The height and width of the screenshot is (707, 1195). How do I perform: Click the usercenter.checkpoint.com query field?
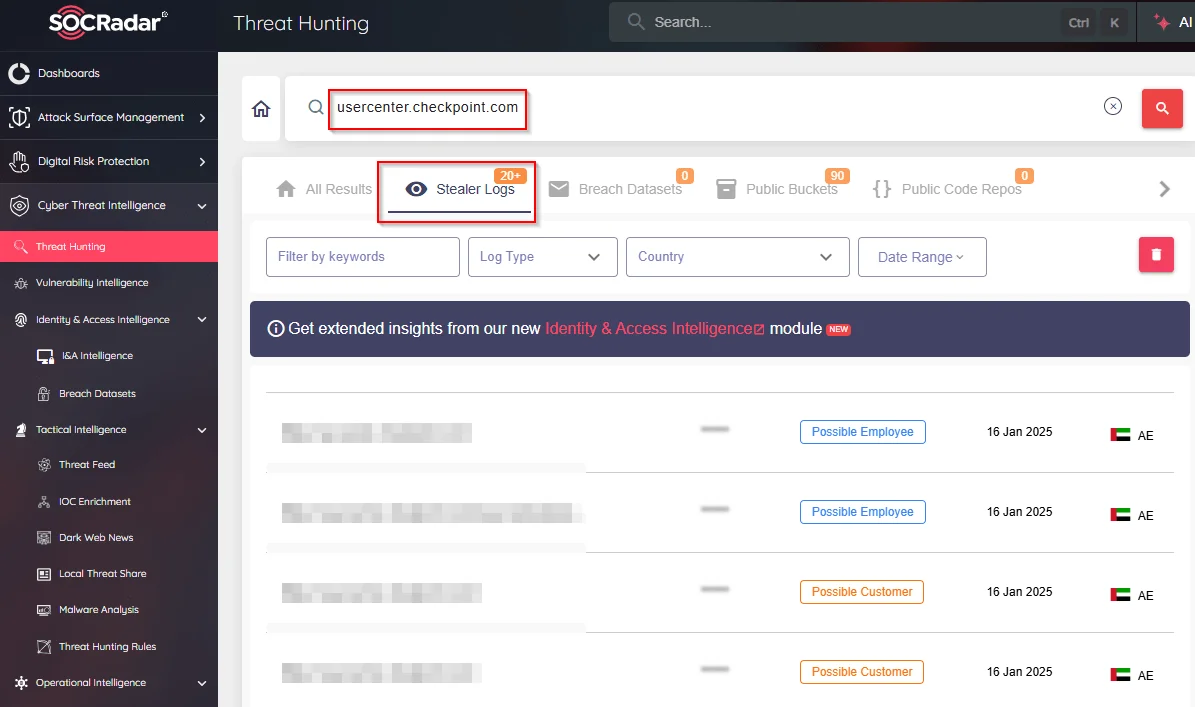click(x=428, y=107)
